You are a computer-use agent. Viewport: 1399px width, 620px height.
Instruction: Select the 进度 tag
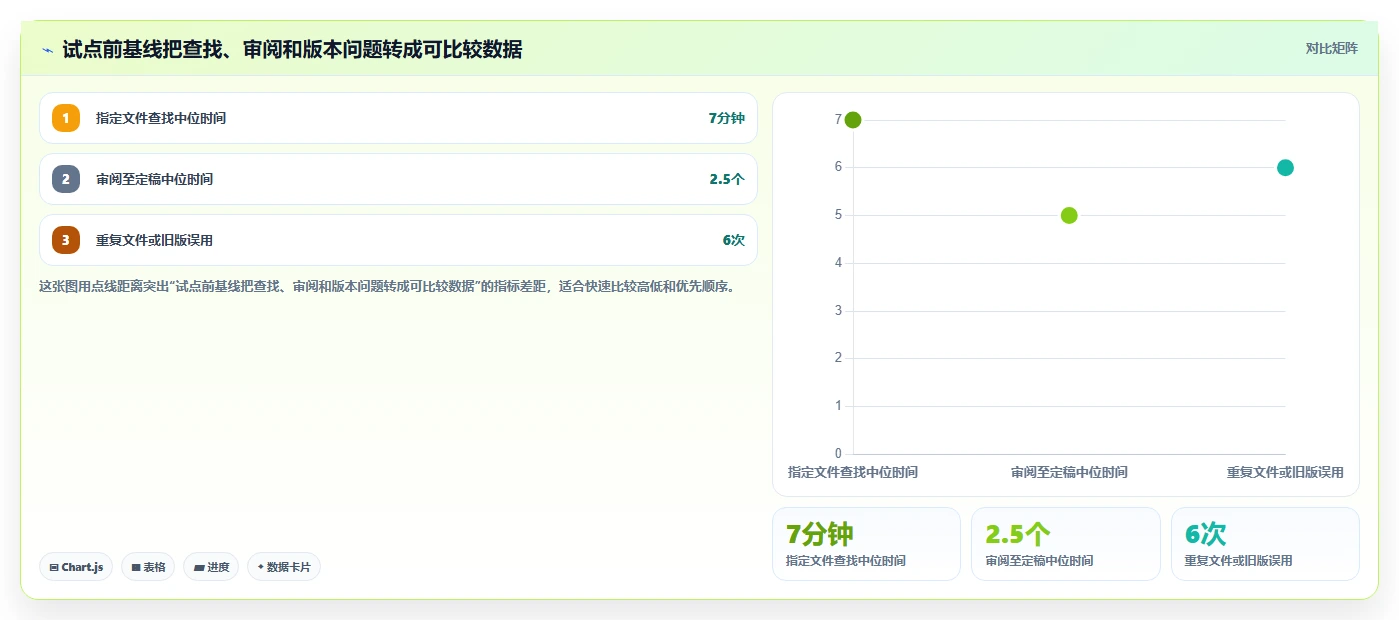(x=211, y=567)
